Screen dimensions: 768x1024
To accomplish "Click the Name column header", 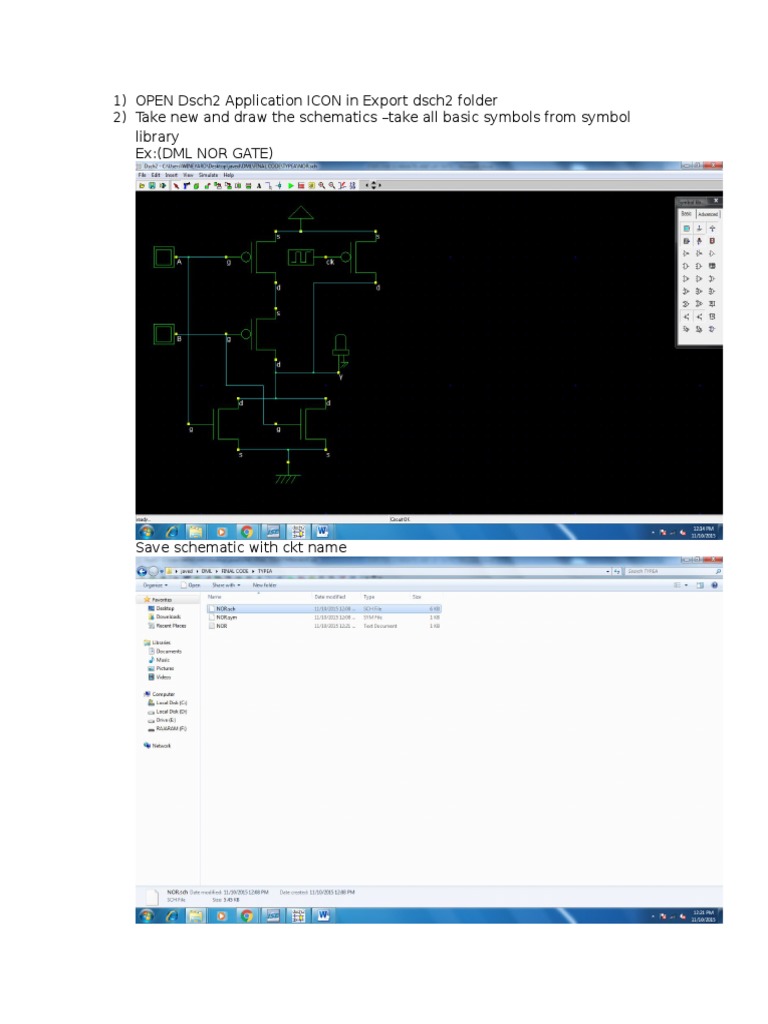I will pyautogui.click(x=214, y=597).
